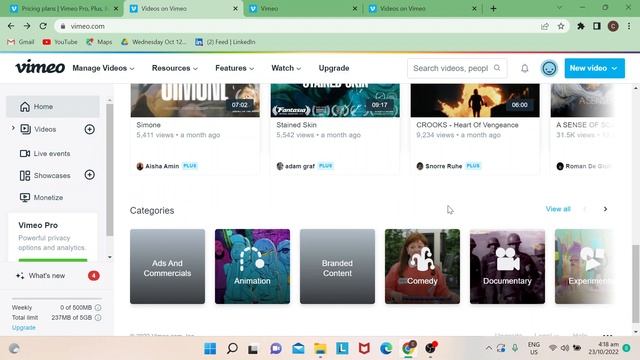This screenshot has height=360, width=640.
Task: Open the Experimental category tile
Action: 584,267
